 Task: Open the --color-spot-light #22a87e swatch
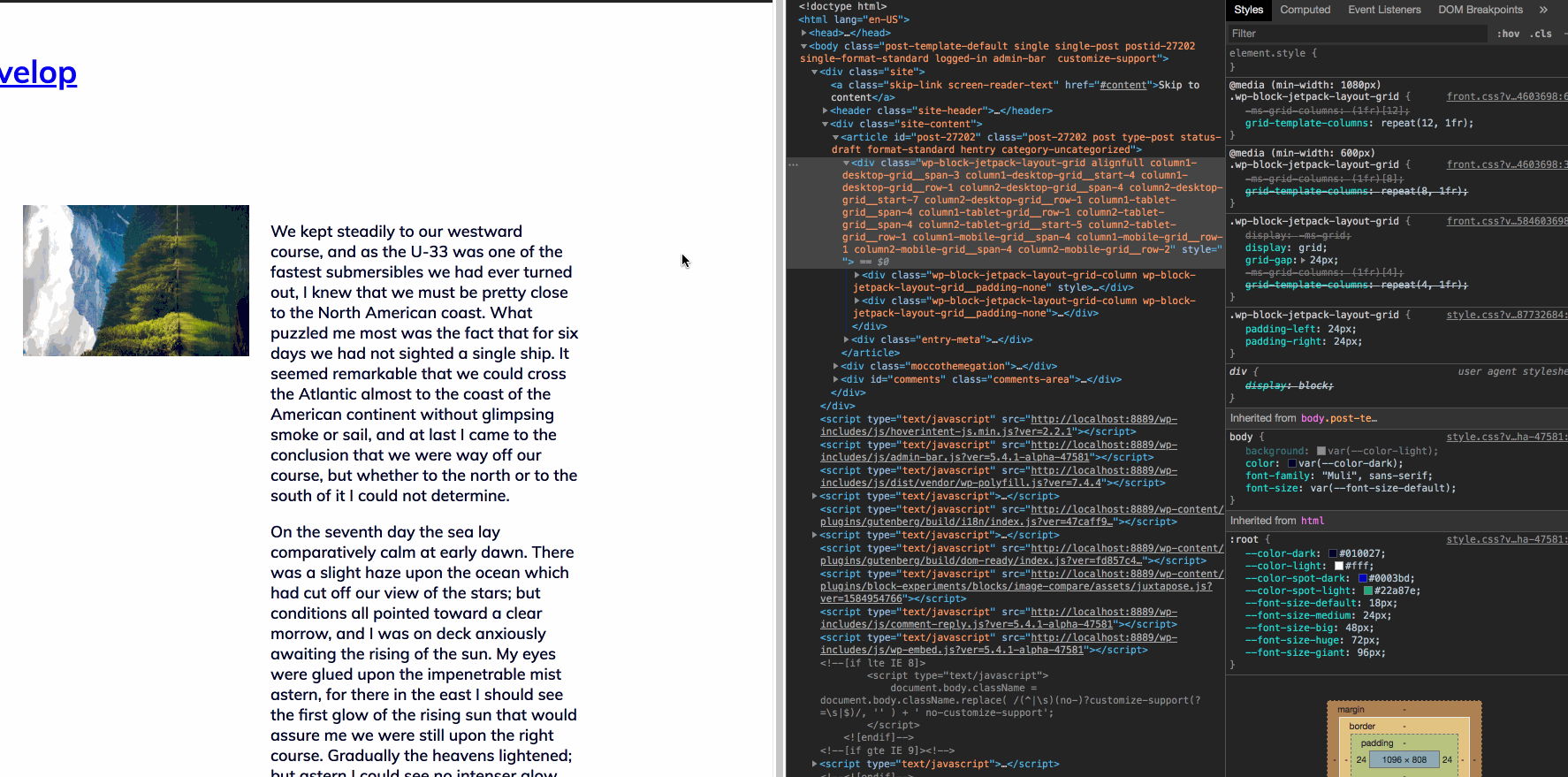1368,590
